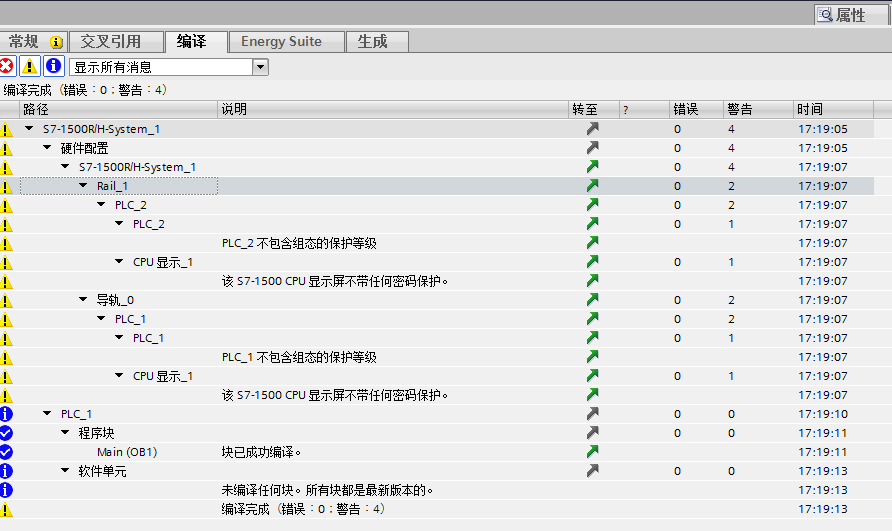Click gray go-to arrow for 软件单元
This screenshot has height=531, width=892.
click(593, 471)
